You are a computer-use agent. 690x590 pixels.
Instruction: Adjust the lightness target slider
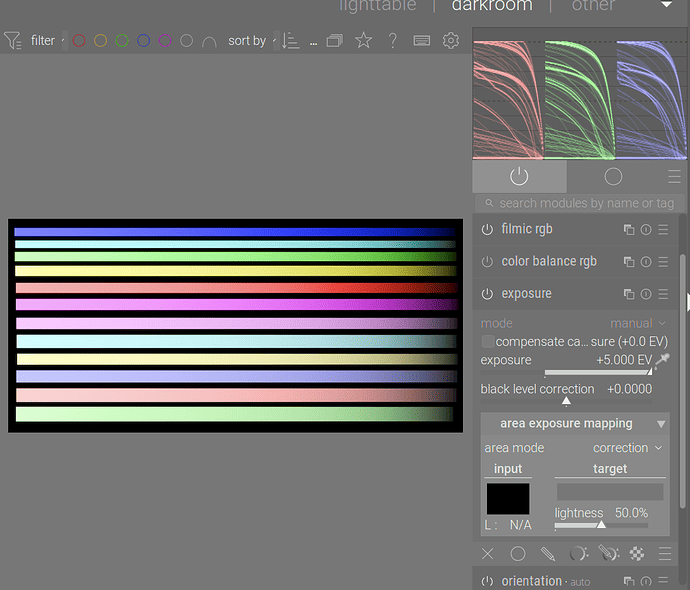[x=601, y=524]
